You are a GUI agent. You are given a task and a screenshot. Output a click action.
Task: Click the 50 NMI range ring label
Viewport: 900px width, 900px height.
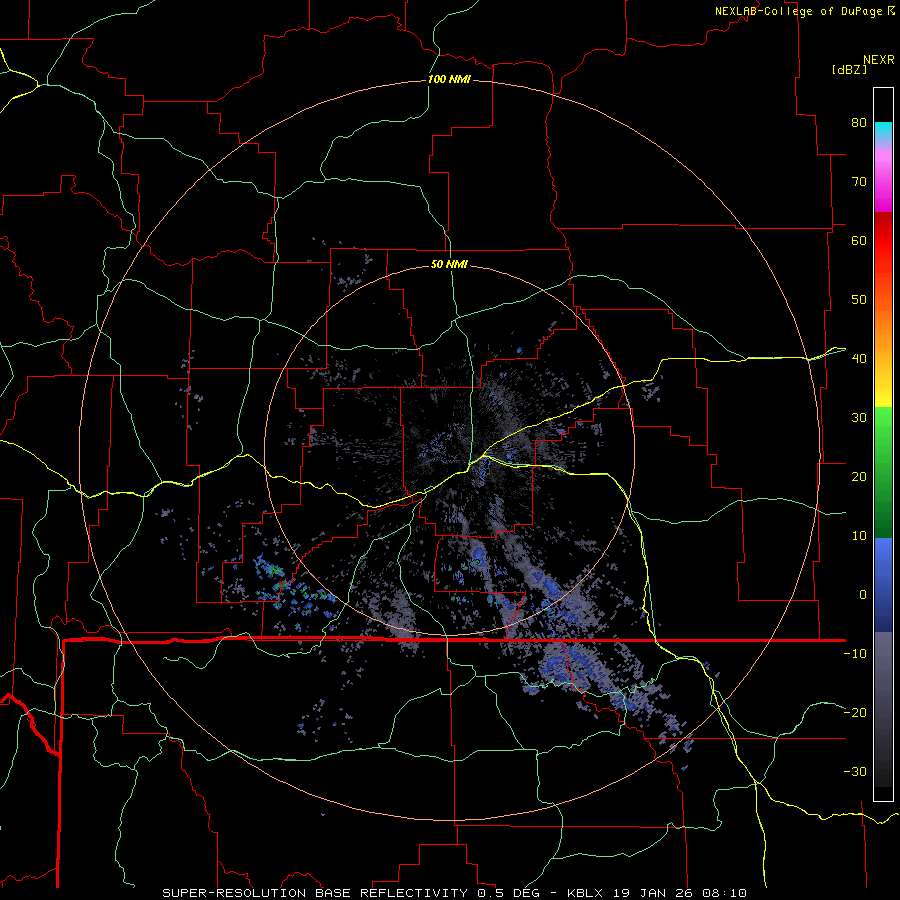[x=449, y=264]
